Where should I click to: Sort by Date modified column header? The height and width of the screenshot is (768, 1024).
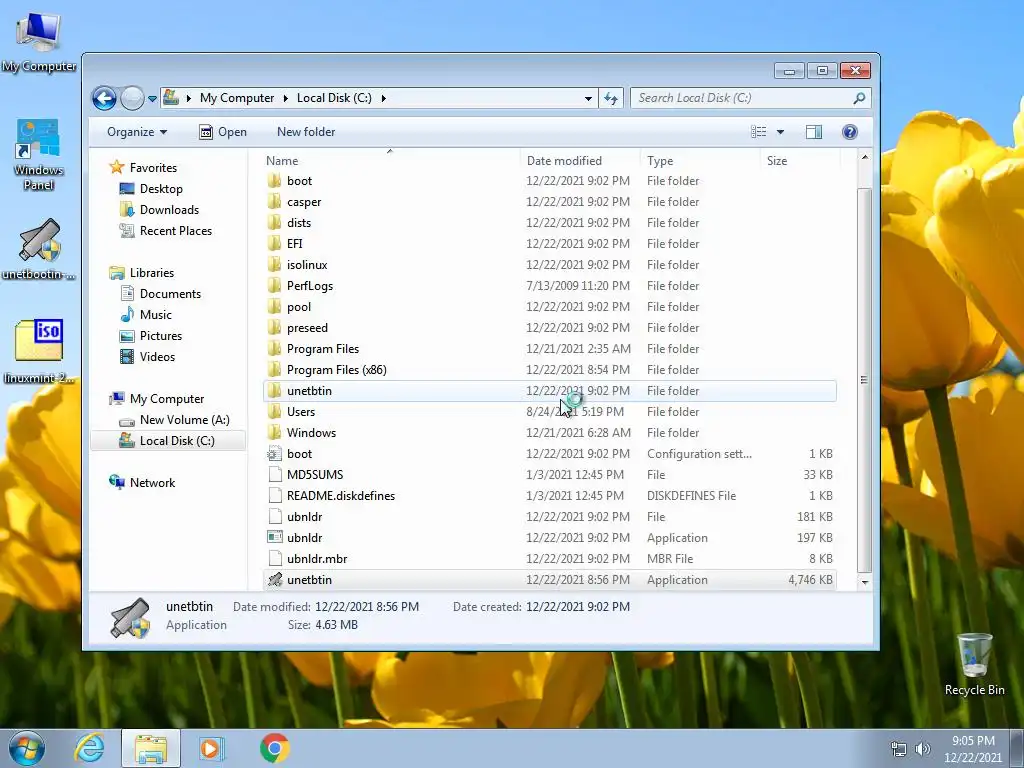[564, 161]
